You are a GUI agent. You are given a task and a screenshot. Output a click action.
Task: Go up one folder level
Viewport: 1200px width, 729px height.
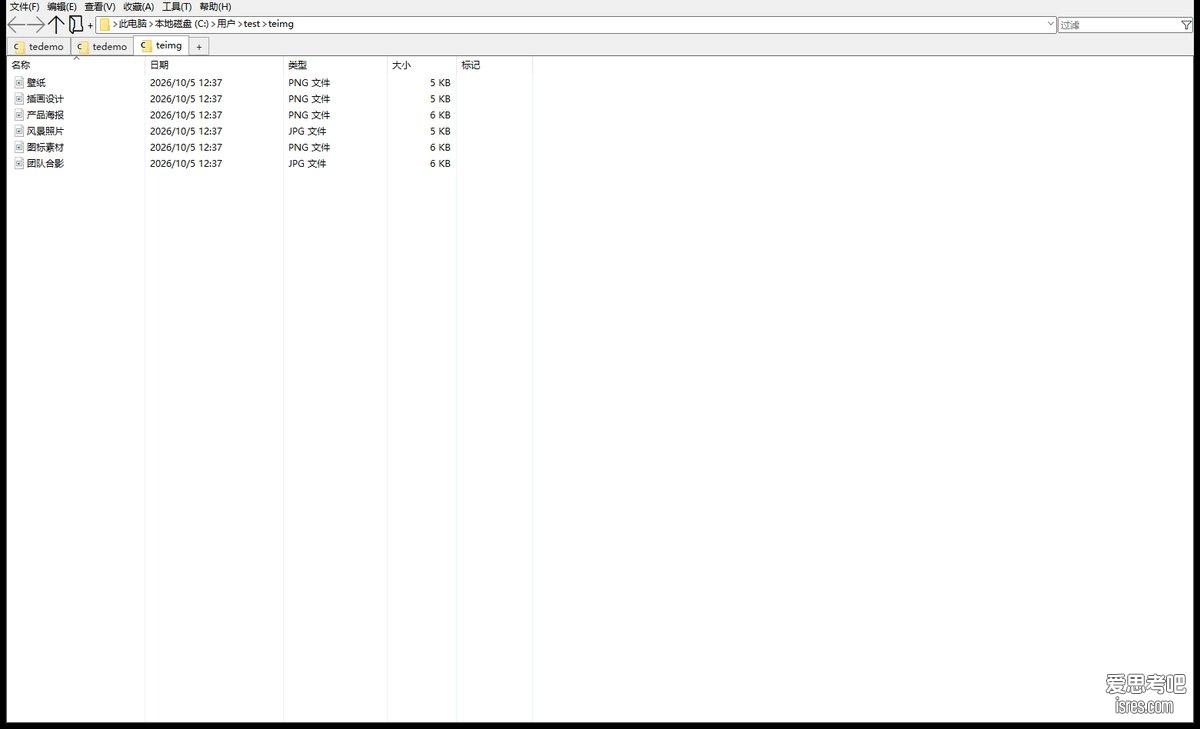point(57,24)
